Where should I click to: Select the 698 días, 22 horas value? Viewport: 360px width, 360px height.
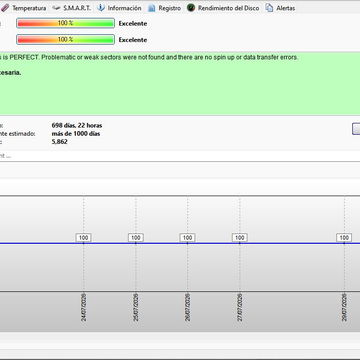pyautogui.click(x=77, y=126)
